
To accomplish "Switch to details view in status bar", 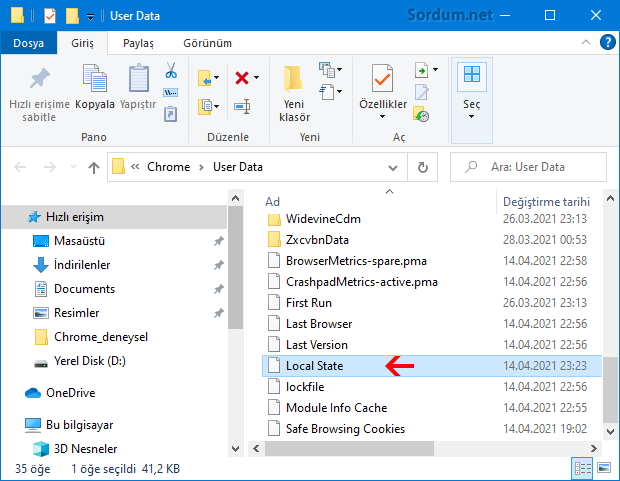I will [583, 468].
